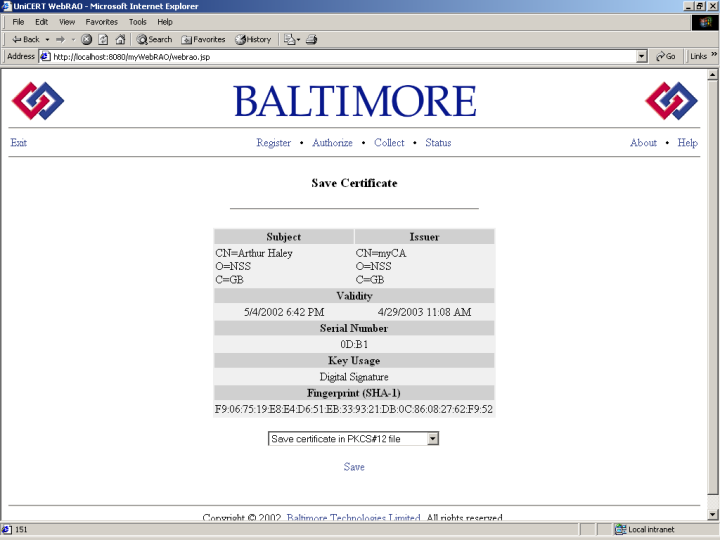This screenshot has width=720, height=540.
Task: Click the Issuer column header
Action: click(x=424, y=237)
